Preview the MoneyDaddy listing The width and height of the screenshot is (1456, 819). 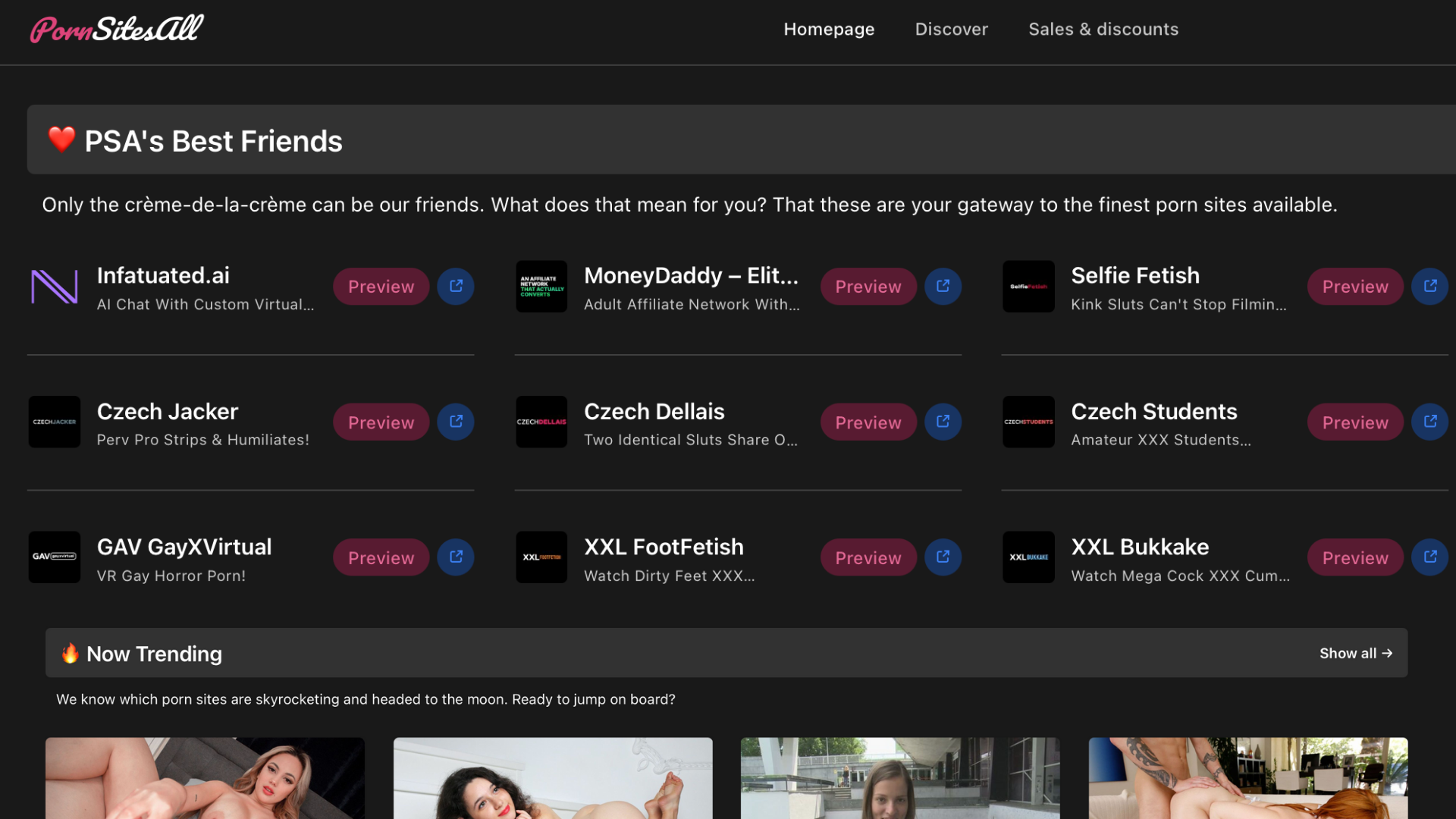(868, 287)
